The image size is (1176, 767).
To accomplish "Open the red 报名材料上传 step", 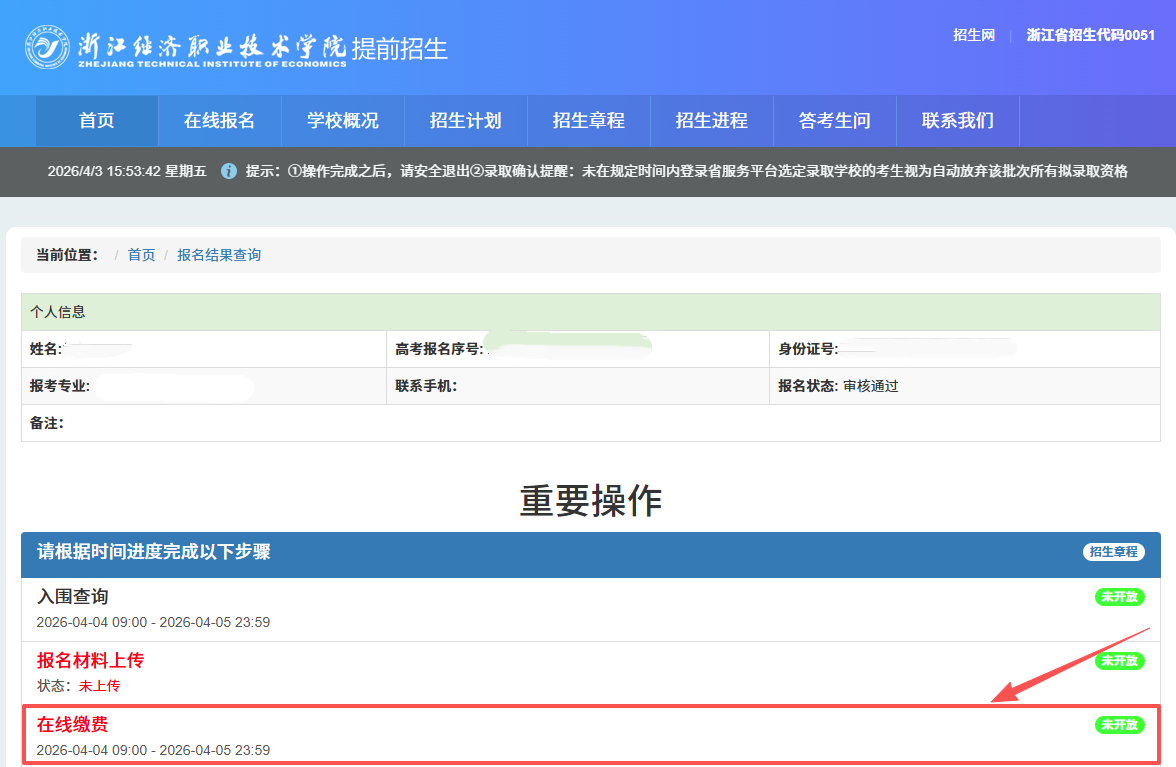I will coord(91,661).
